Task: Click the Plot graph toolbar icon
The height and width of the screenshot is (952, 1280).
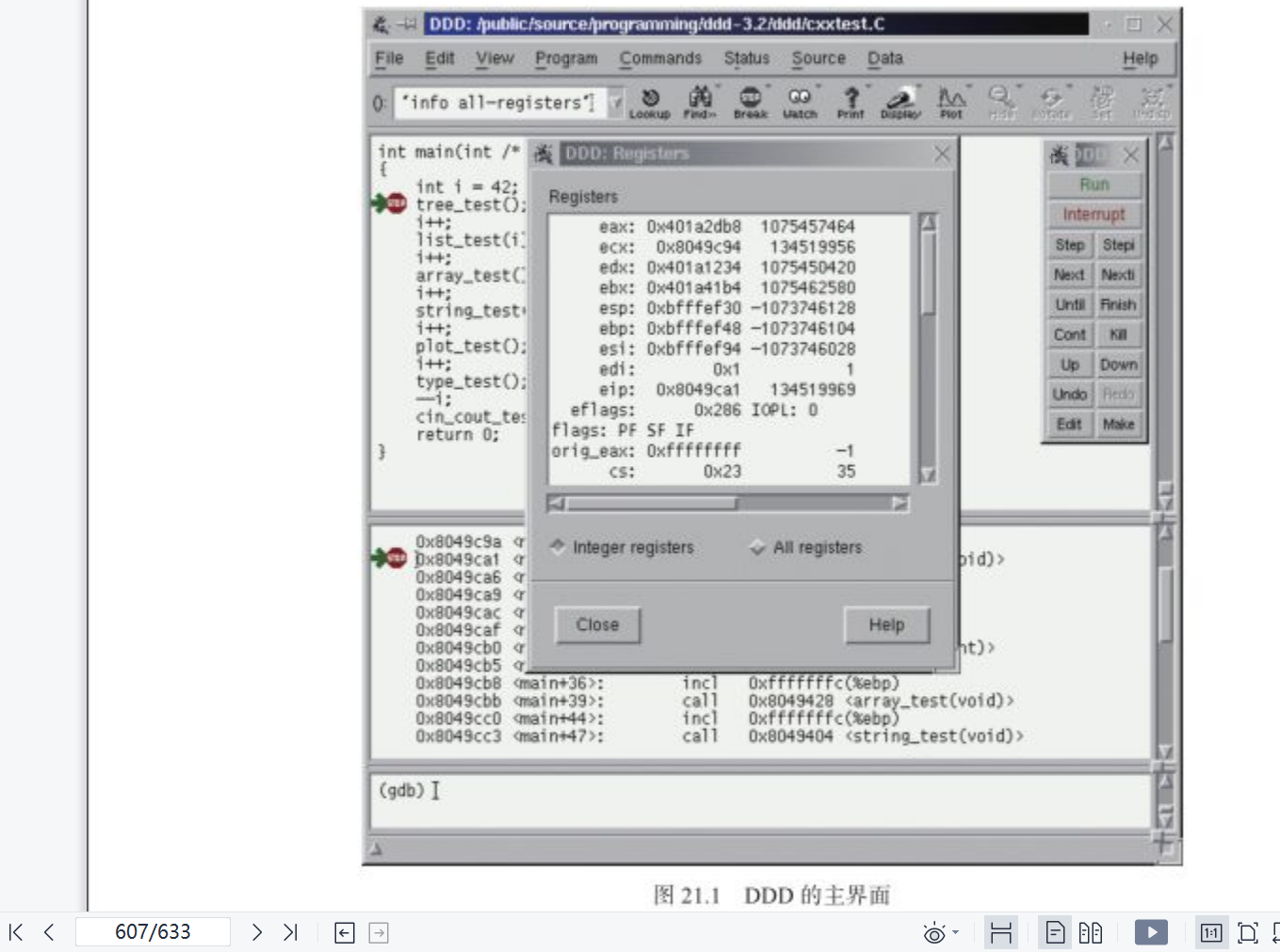Action: (x=951, y=102)
